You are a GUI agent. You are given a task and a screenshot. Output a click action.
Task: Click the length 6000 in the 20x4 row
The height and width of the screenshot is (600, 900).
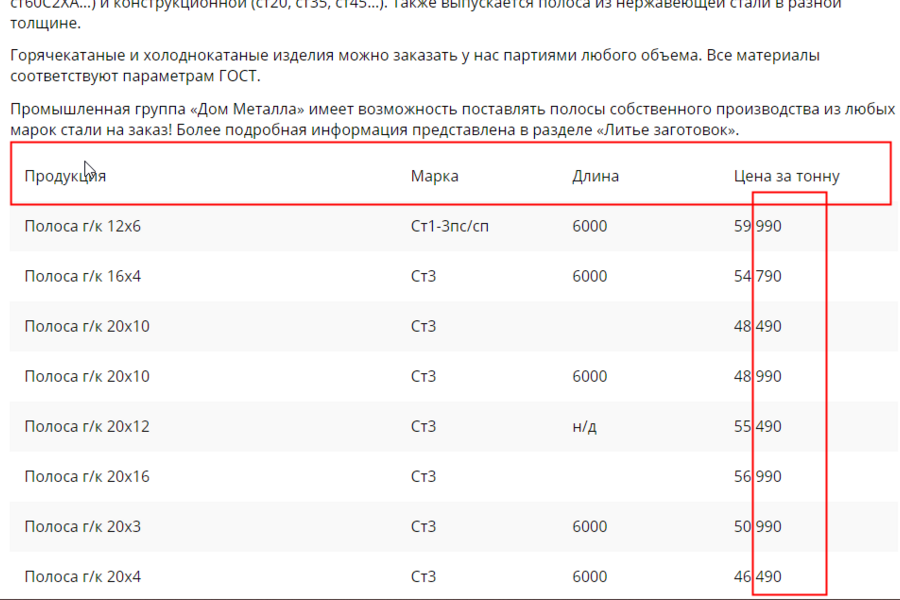pos(589,576)
